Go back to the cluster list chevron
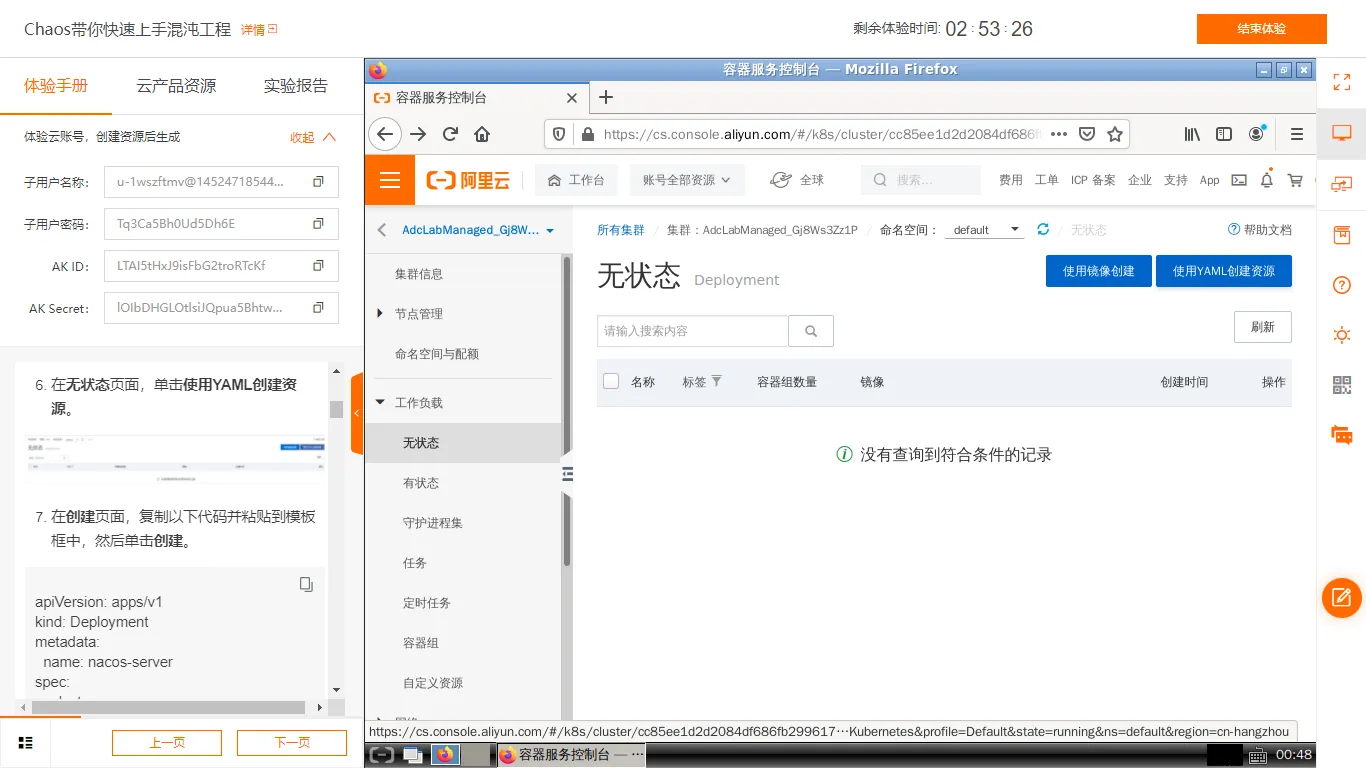Screen dimensions: 1366x768 [x=381, y=230]
